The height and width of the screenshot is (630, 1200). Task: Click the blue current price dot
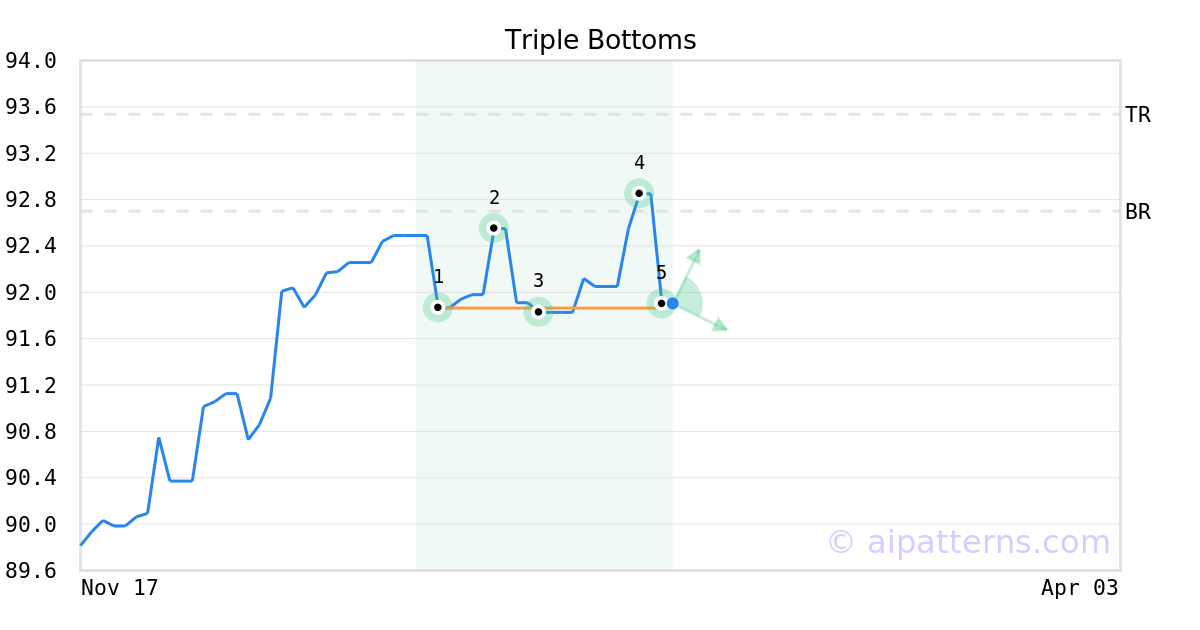click(673, 303)
